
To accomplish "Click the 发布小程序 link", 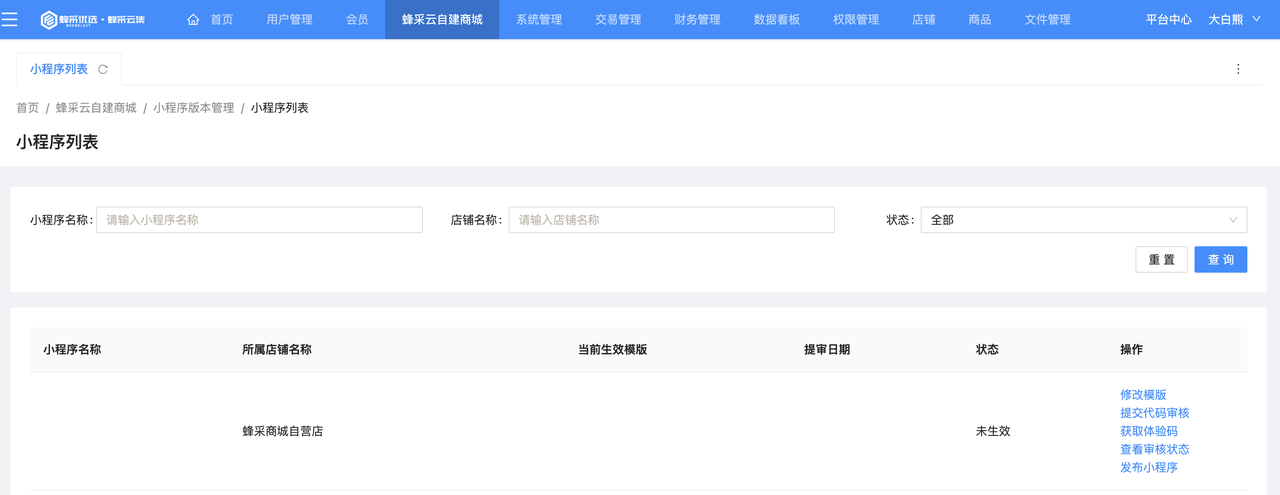I will click(x=1148, y=468).
